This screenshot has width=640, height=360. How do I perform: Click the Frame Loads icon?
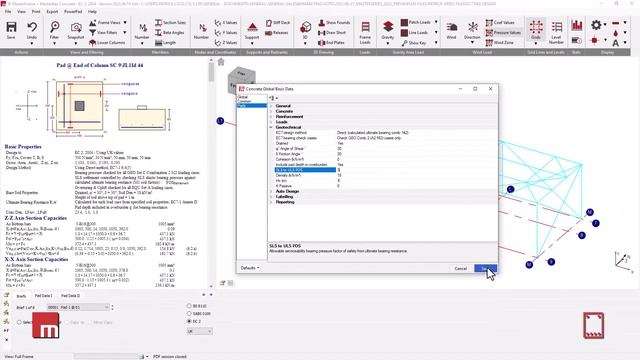click(x=365, y=27)
